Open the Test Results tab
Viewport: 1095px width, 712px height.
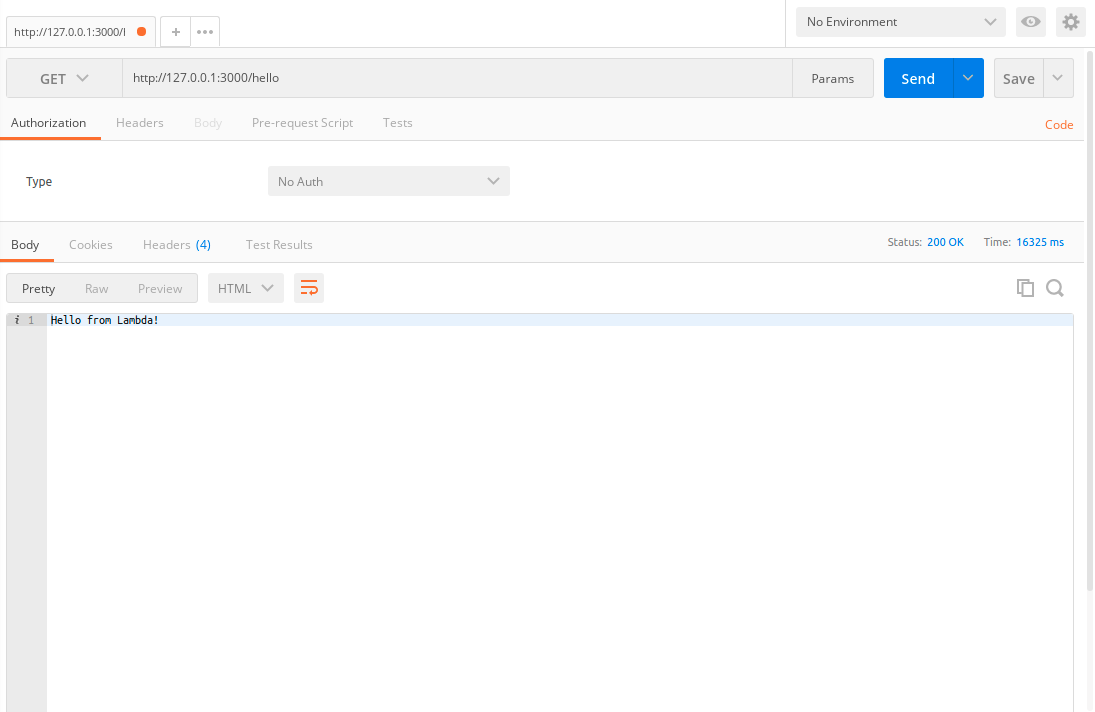(279, 245)
